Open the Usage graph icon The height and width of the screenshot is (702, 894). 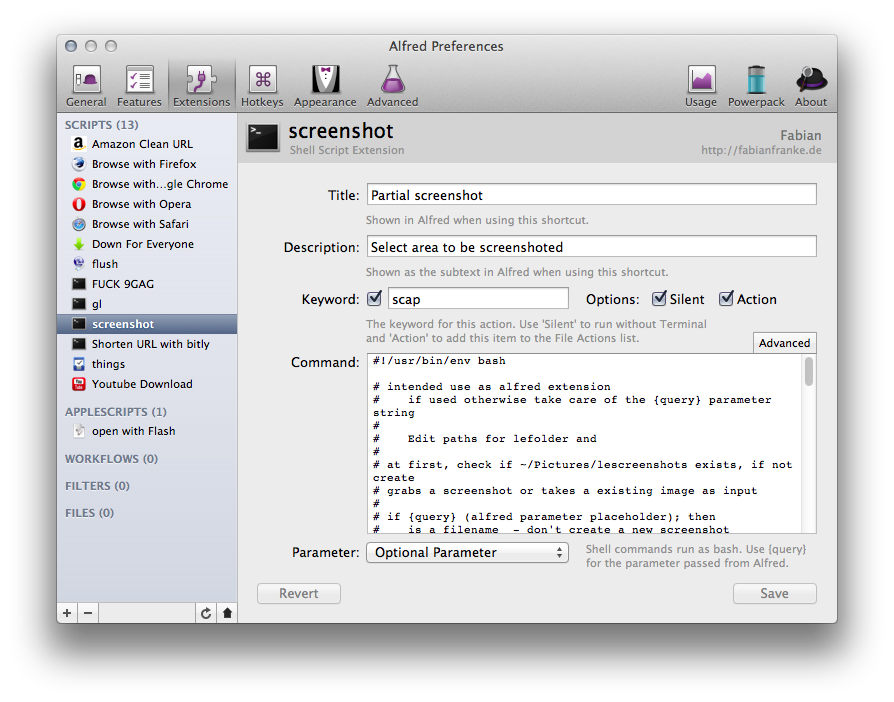point(701,79)
